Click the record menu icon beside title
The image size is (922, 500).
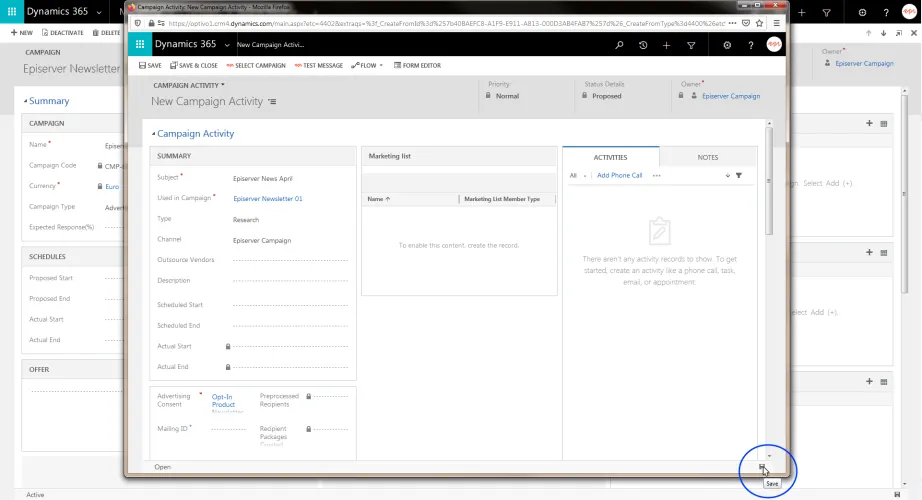[272, 101]
